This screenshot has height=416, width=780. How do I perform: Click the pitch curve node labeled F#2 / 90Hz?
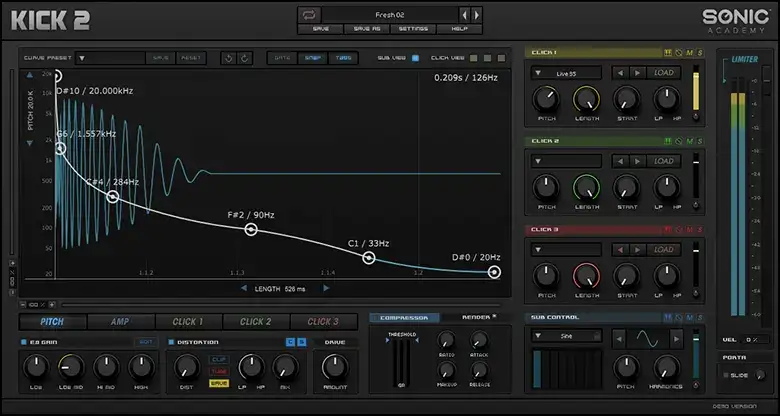(x=251, y=229)
